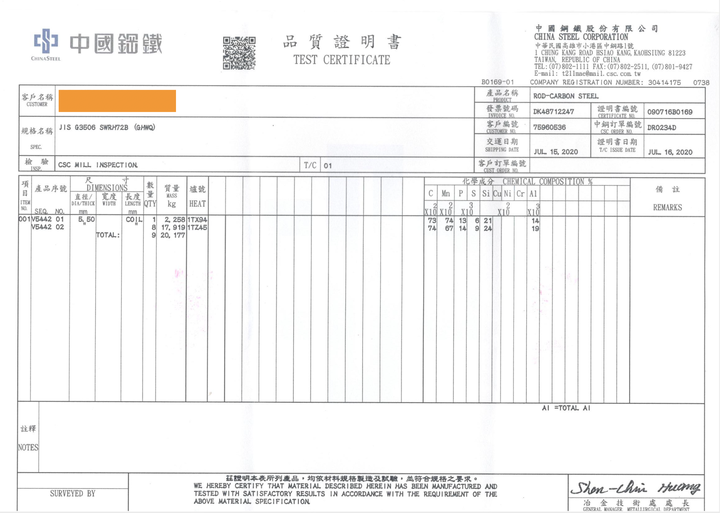
Task: Click item number '001'
Action: coord(24,219)
